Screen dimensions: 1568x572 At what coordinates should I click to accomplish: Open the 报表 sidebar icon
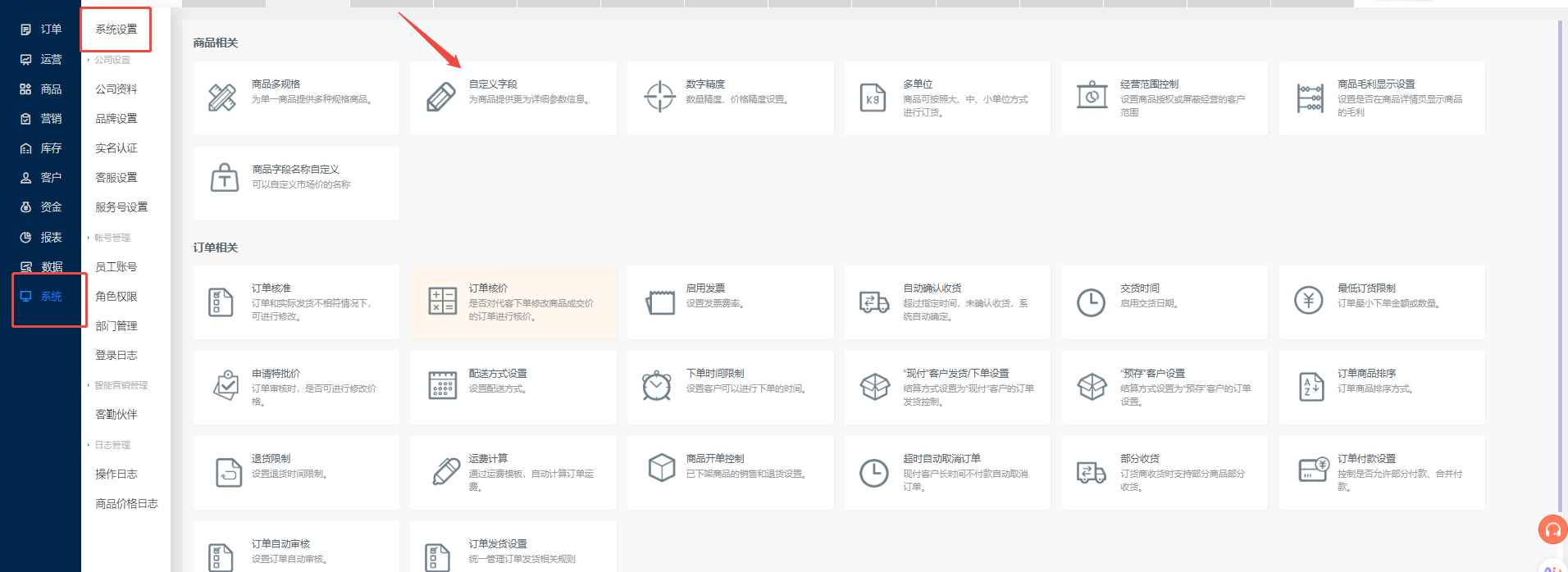pyautogui.click(x=25, y=237)
